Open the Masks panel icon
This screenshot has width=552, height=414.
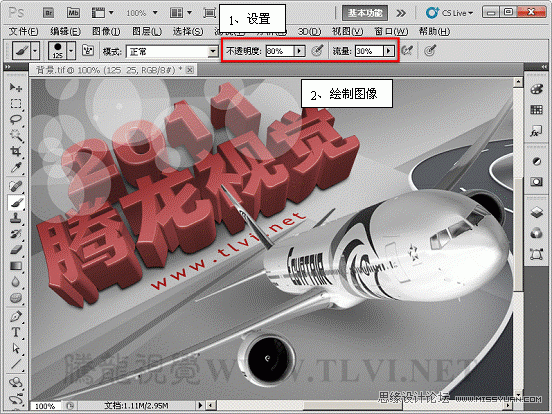coord(536,182)
